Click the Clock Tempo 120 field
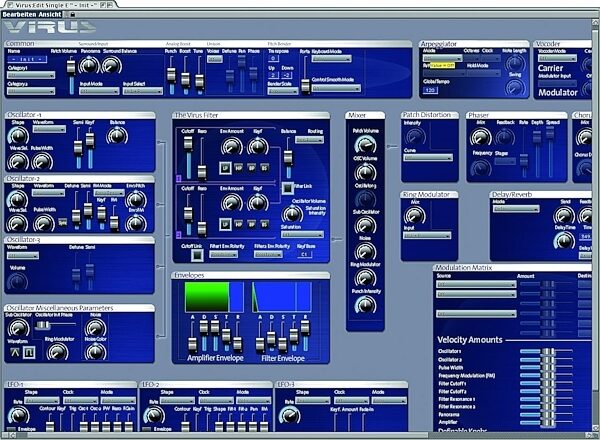This screenshot has width=600, height=440. [x=430, y=90]
